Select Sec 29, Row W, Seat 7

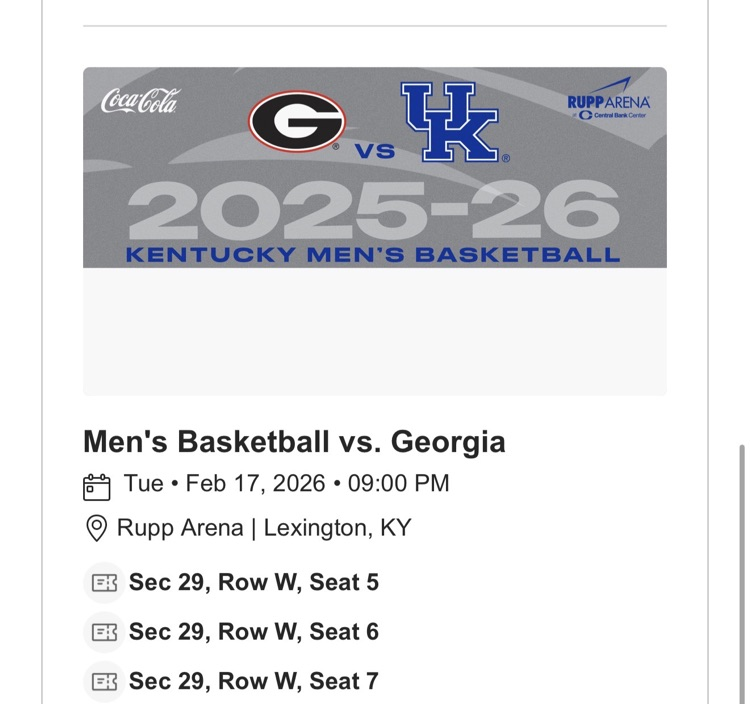click(254, 681)
